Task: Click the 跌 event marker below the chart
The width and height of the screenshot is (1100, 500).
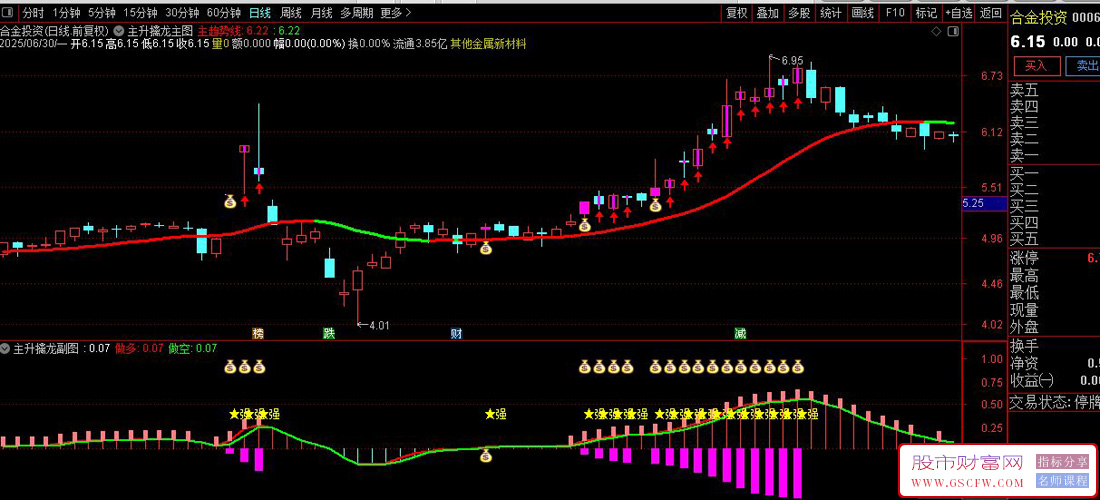Action: point(329,333)
